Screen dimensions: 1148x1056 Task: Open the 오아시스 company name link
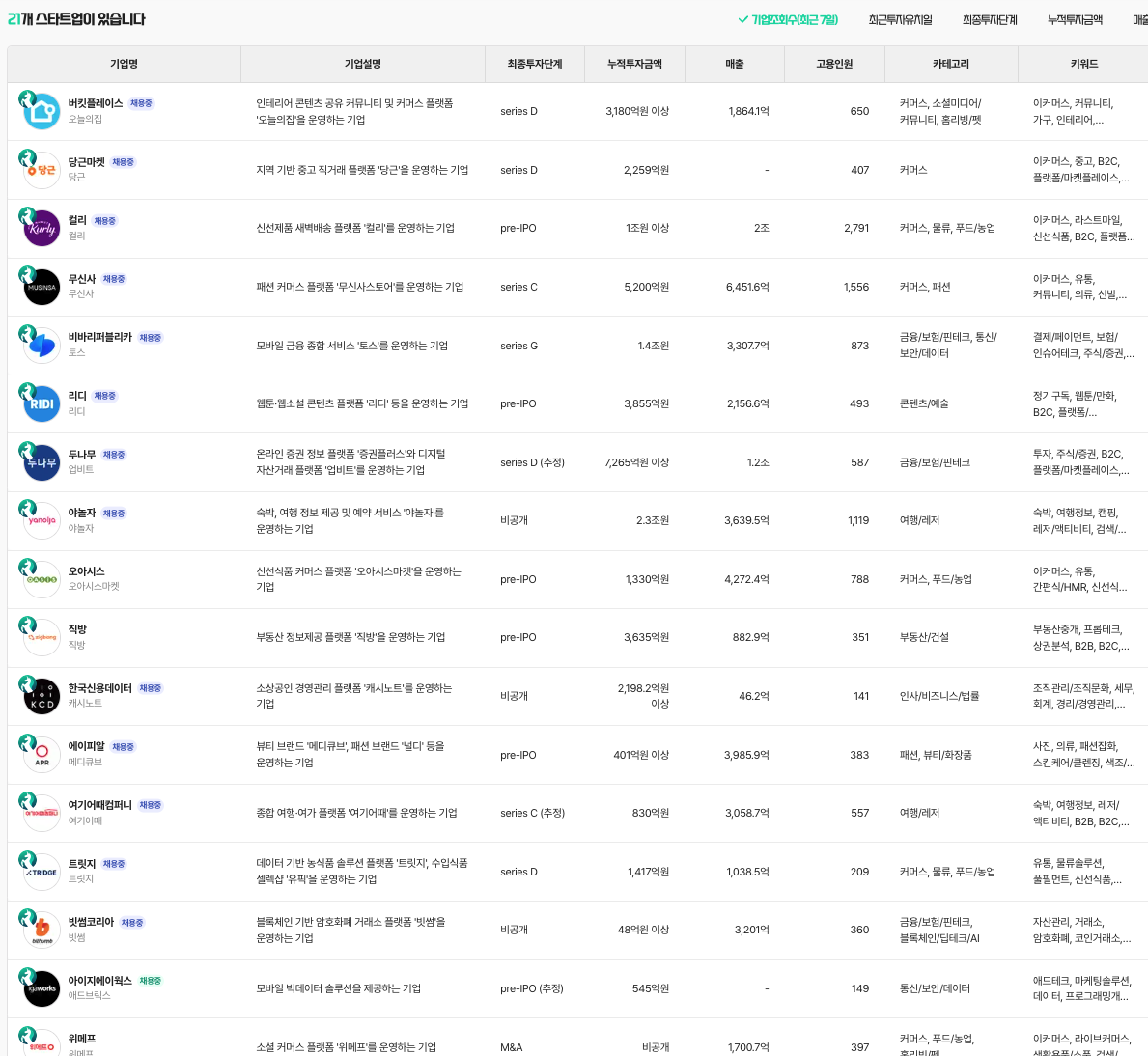(86, 570)
